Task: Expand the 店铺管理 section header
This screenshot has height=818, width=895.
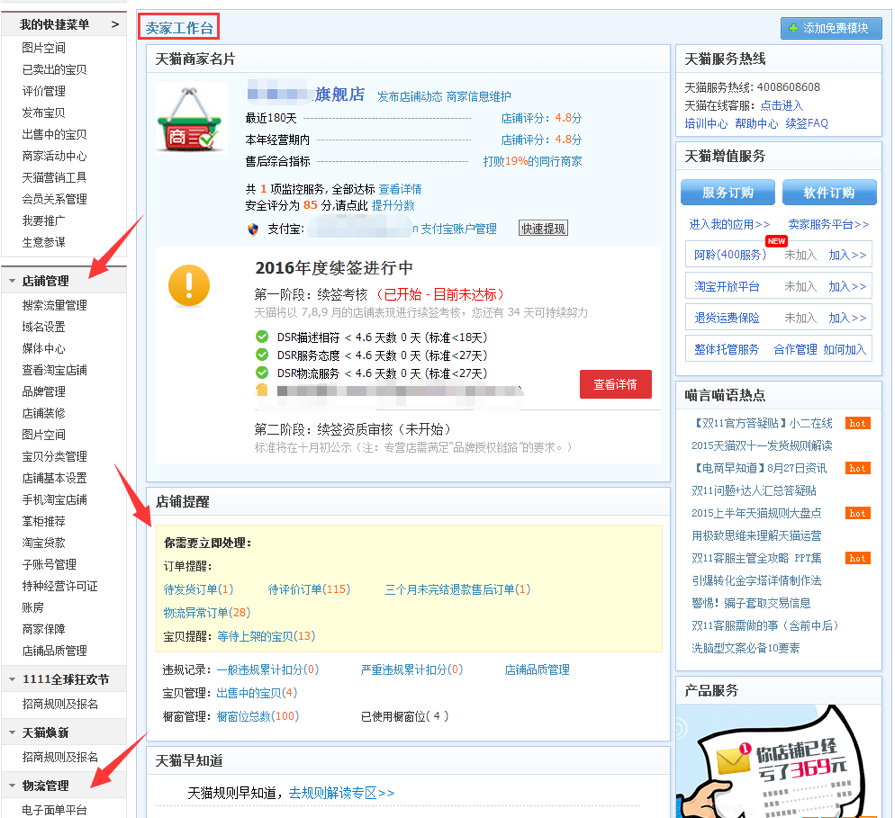Action: (x=45, y=281)
